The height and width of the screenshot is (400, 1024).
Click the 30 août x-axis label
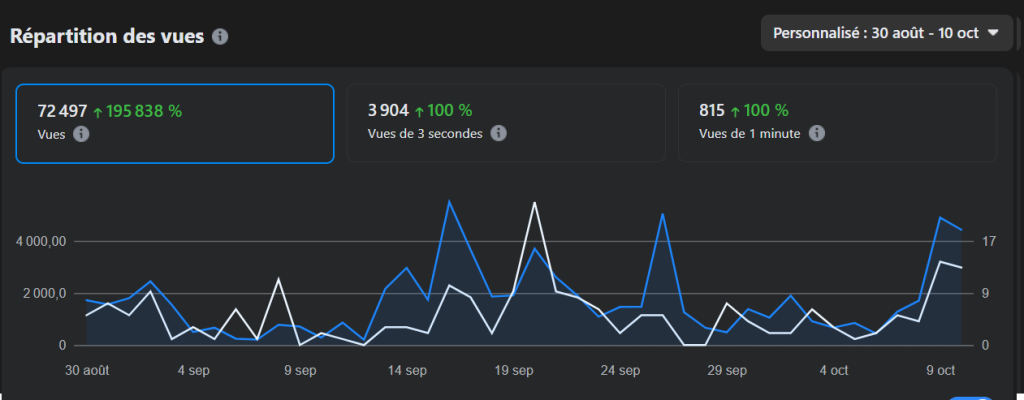[x=90, y=370]
